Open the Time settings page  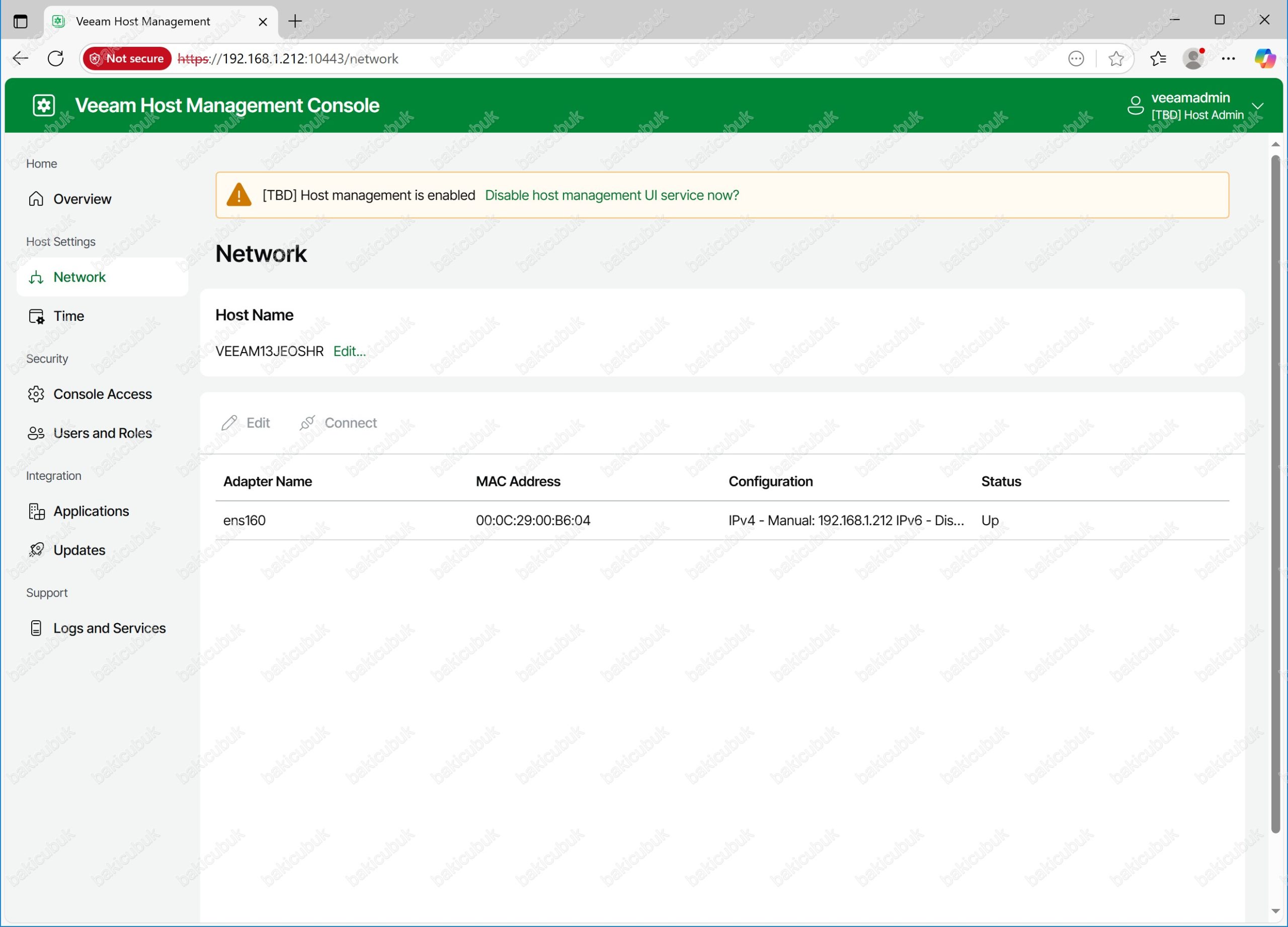[102, 316]
